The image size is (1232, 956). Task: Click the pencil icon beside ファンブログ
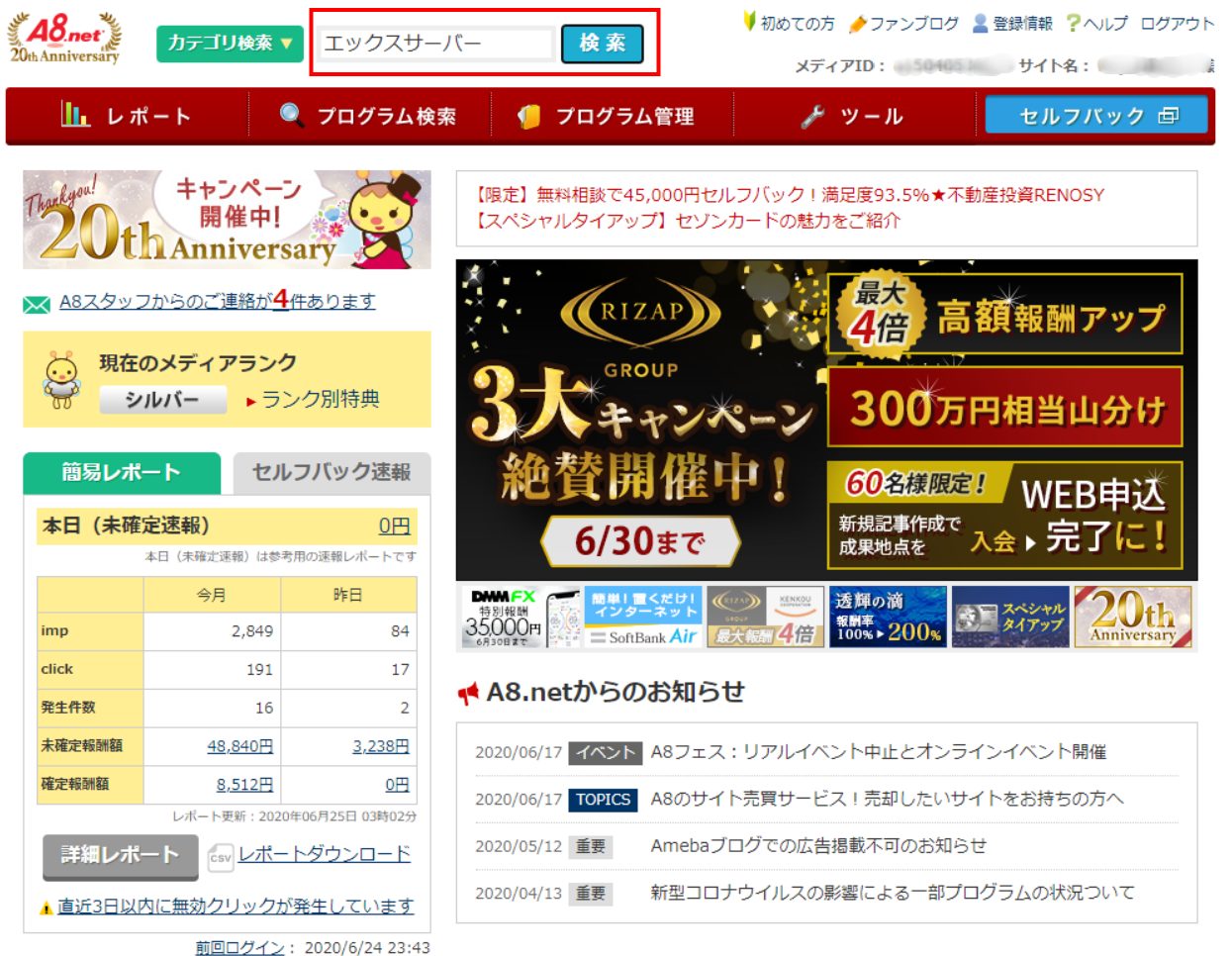(x=858, y=23)
